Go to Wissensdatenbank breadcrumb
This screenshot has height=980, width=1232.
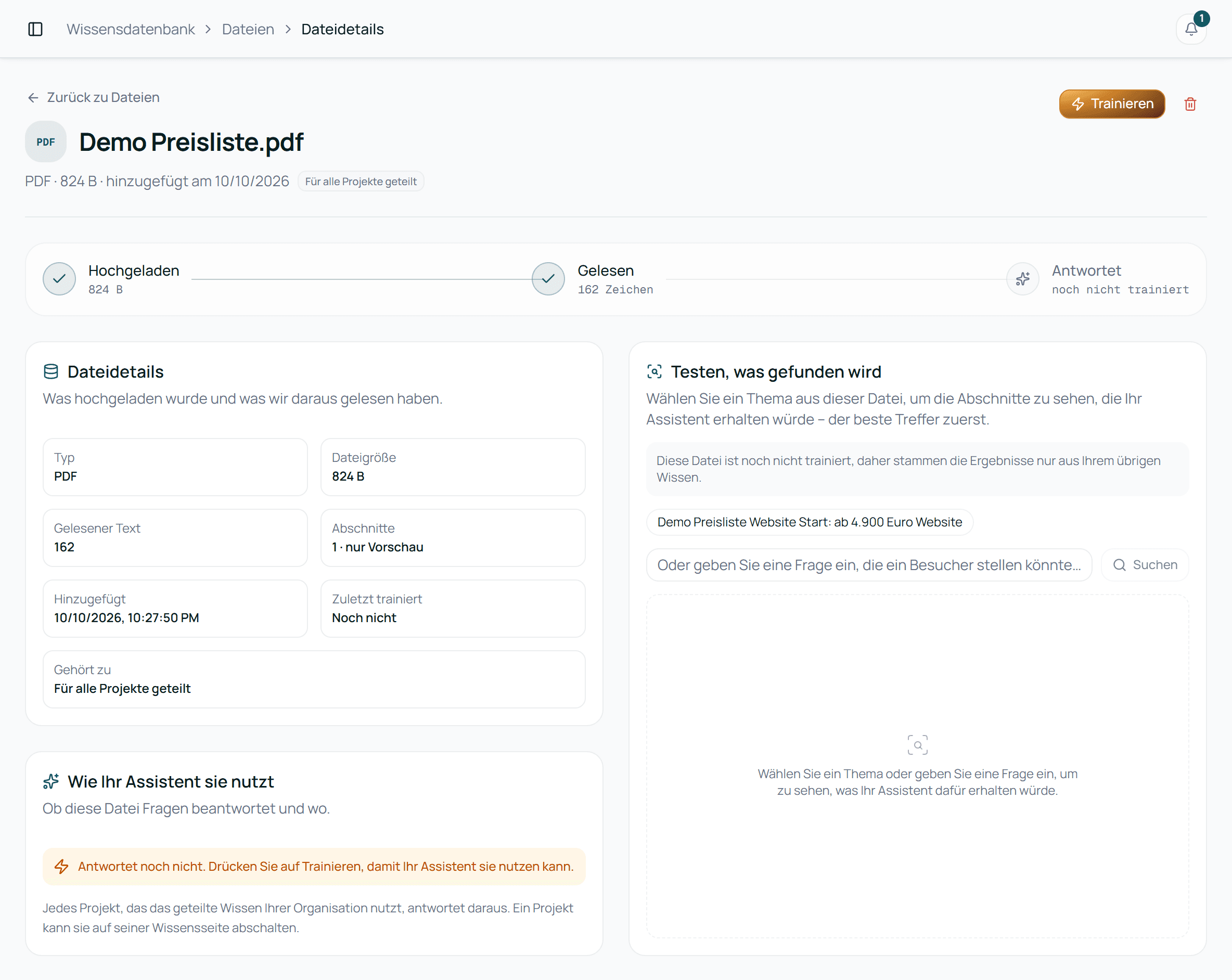pos(131,29)
